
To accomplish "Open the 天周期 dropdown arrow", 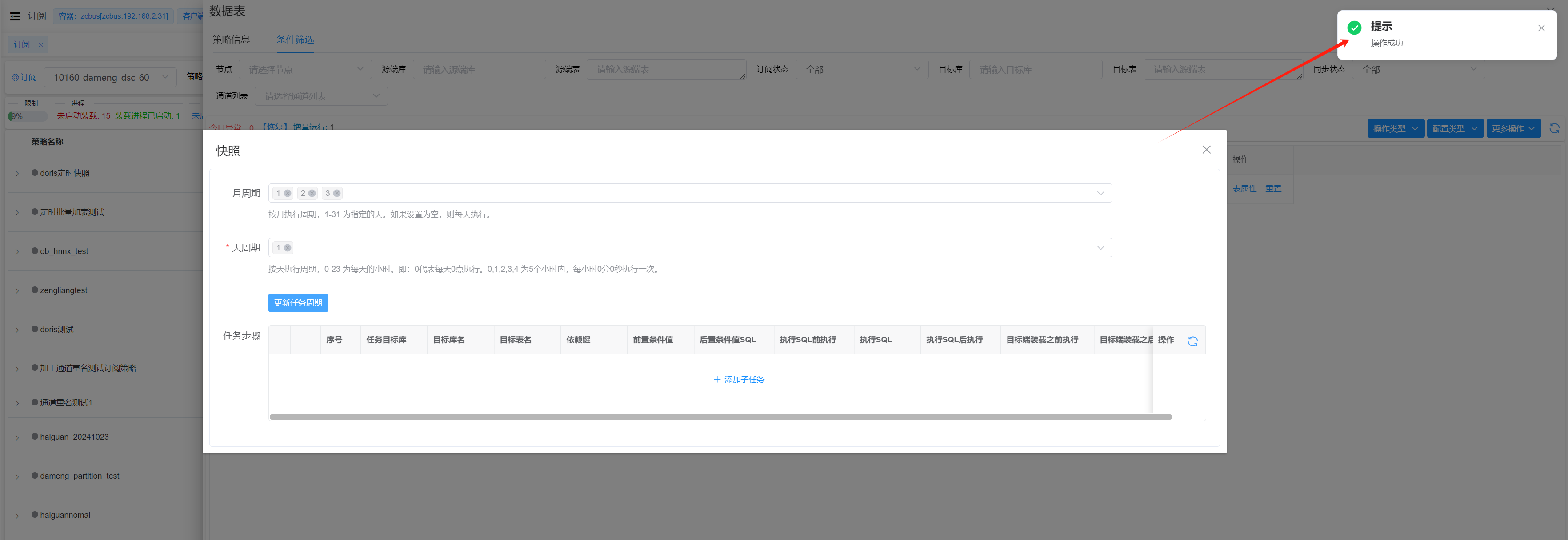I will [x=1100, y=248].
